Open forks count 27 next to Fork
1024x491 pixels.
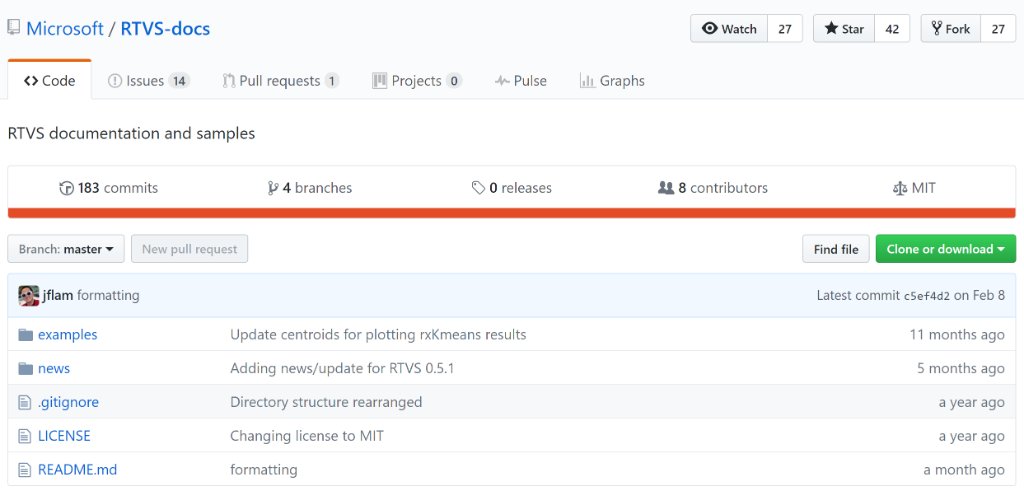point(999,29)
